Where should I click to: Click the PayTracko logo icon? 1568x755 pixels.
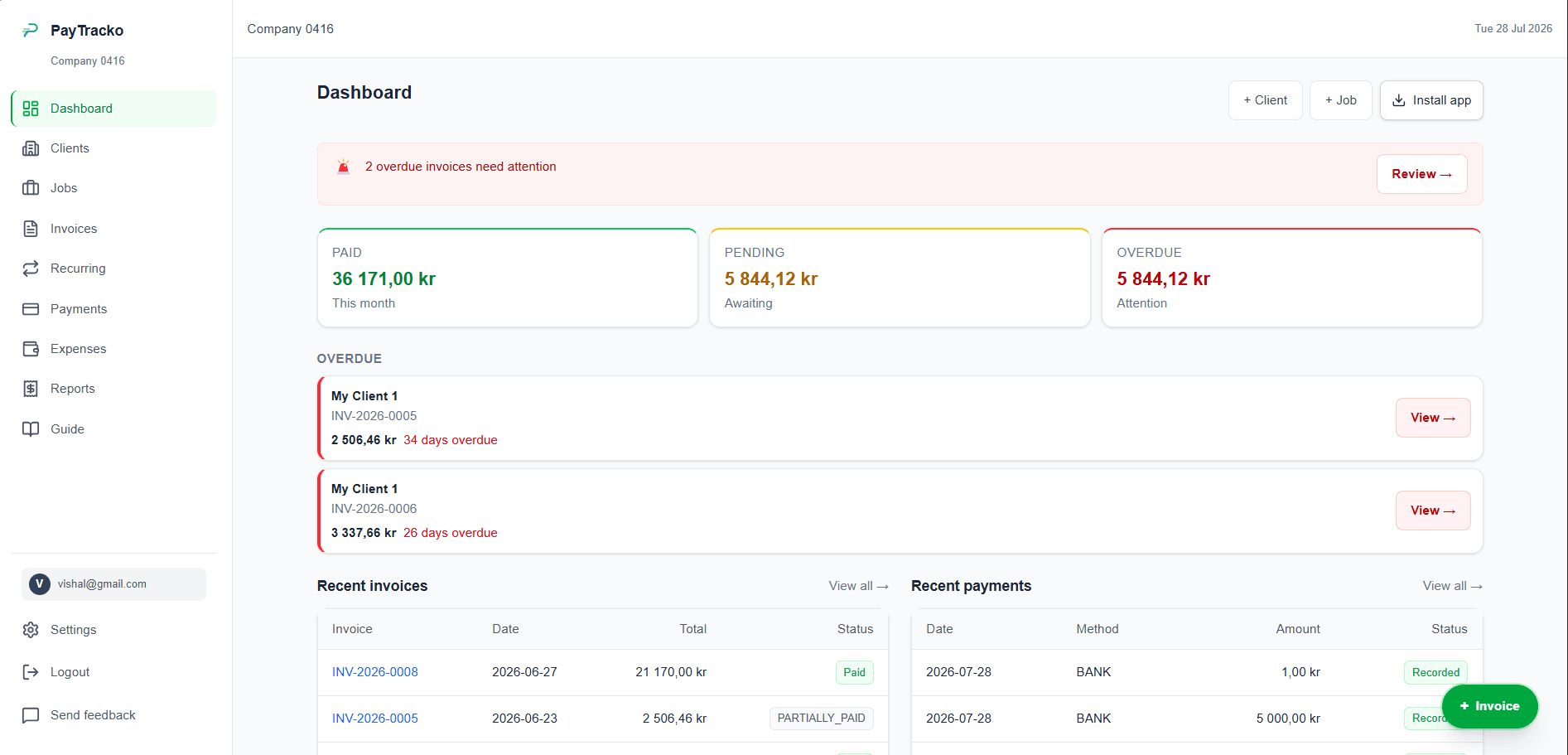click(31, 31)
